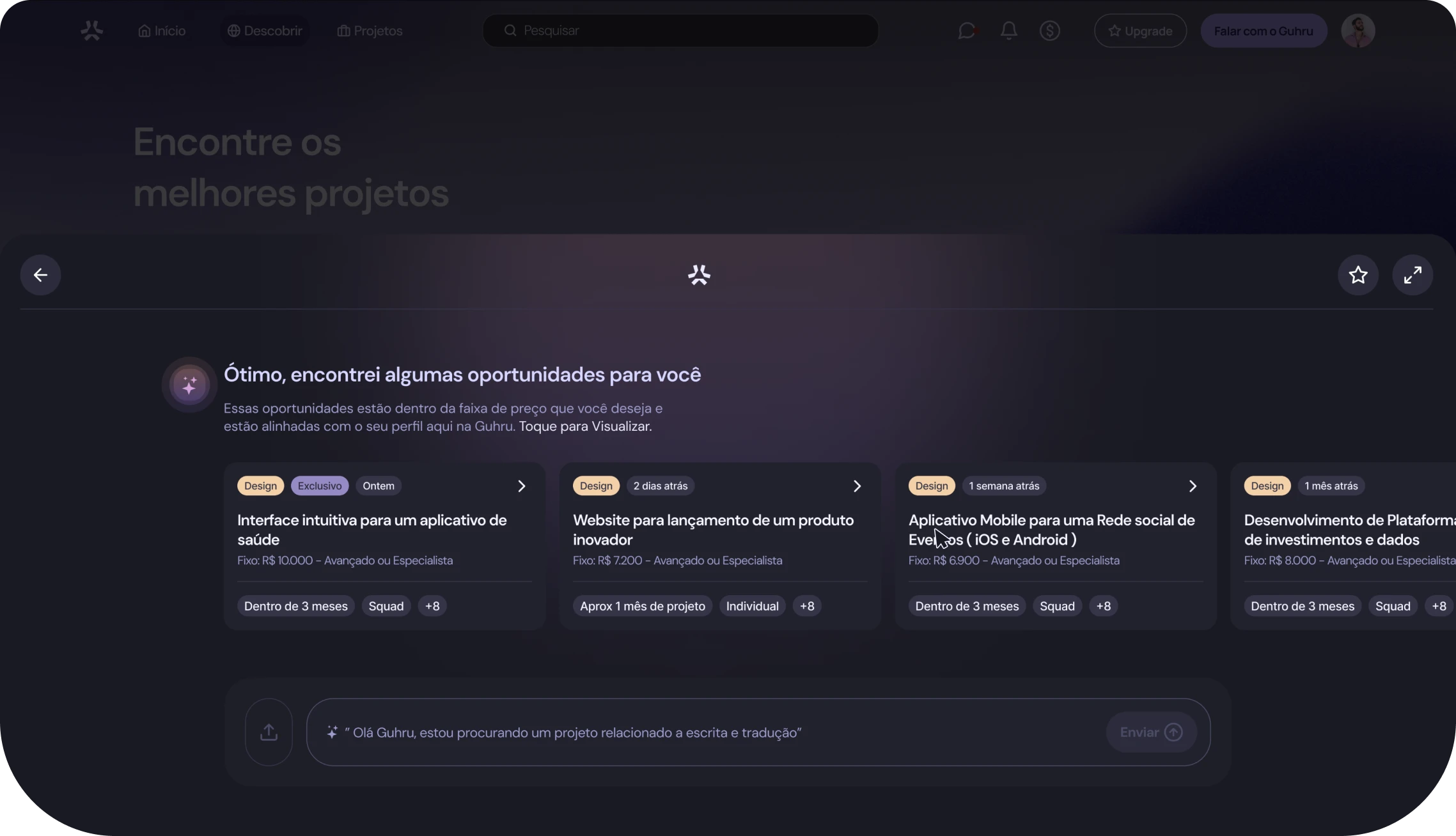Click the Enviar send button
The height and width of the screenshot is (836, 1456).
pos(1151,732)
